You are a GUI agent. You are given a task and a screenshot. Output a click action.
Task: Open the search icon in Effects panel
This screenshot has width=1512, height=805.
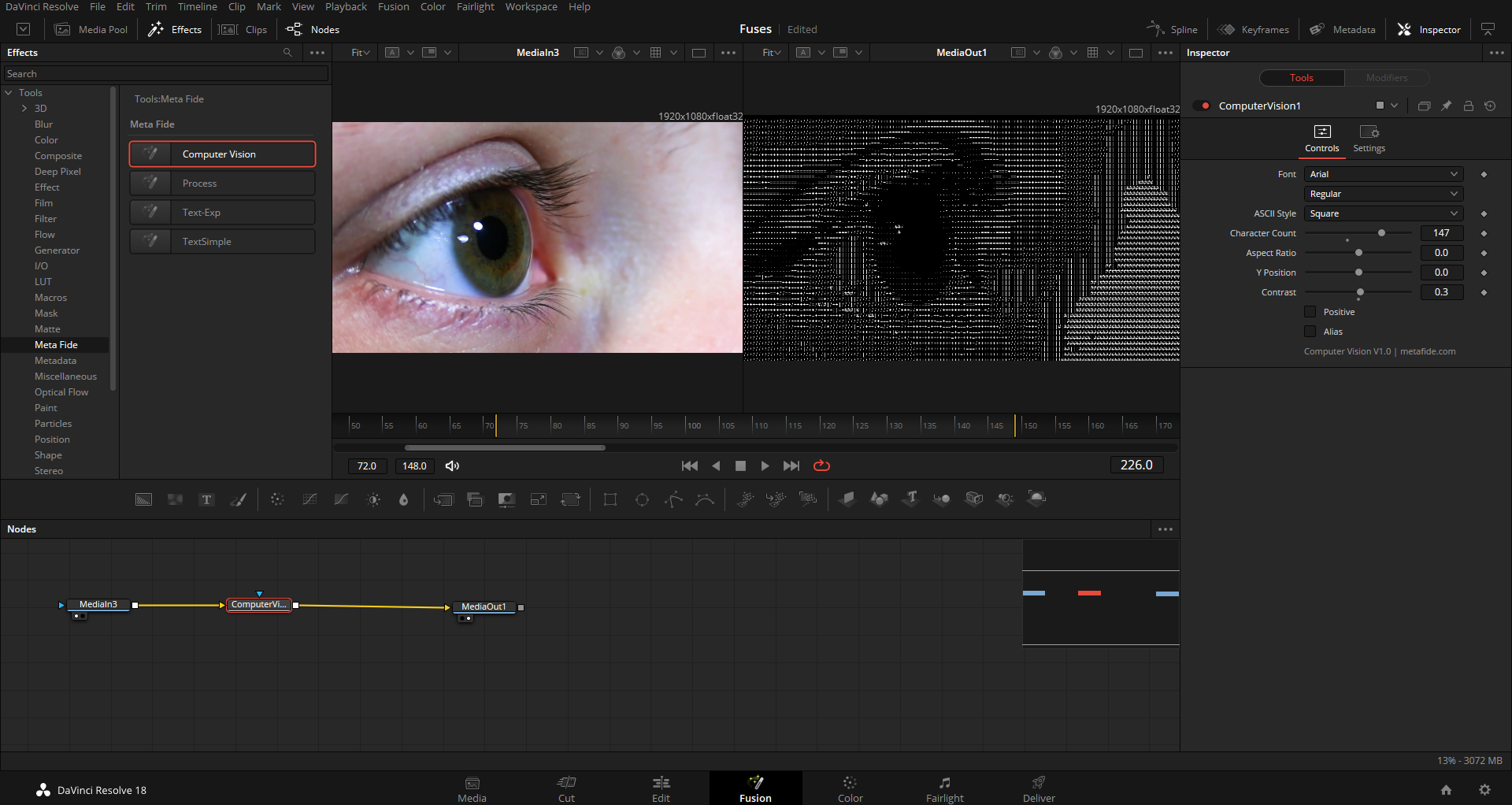point(287,53)
